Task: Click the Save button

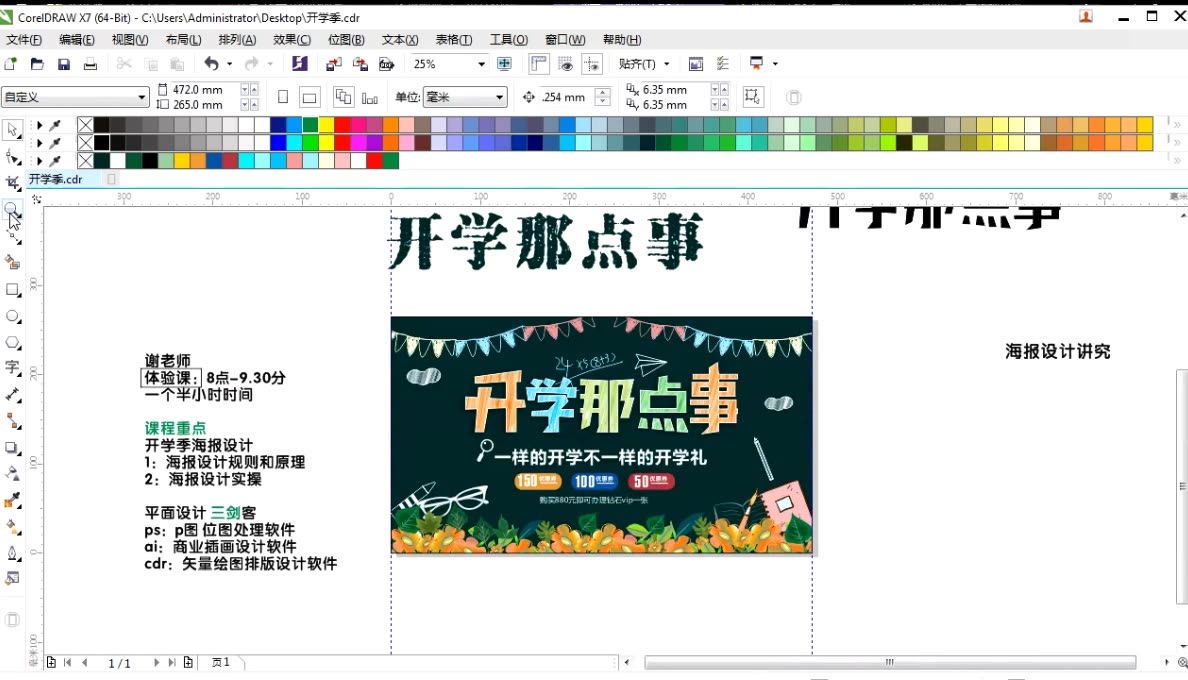Action: 64,63
